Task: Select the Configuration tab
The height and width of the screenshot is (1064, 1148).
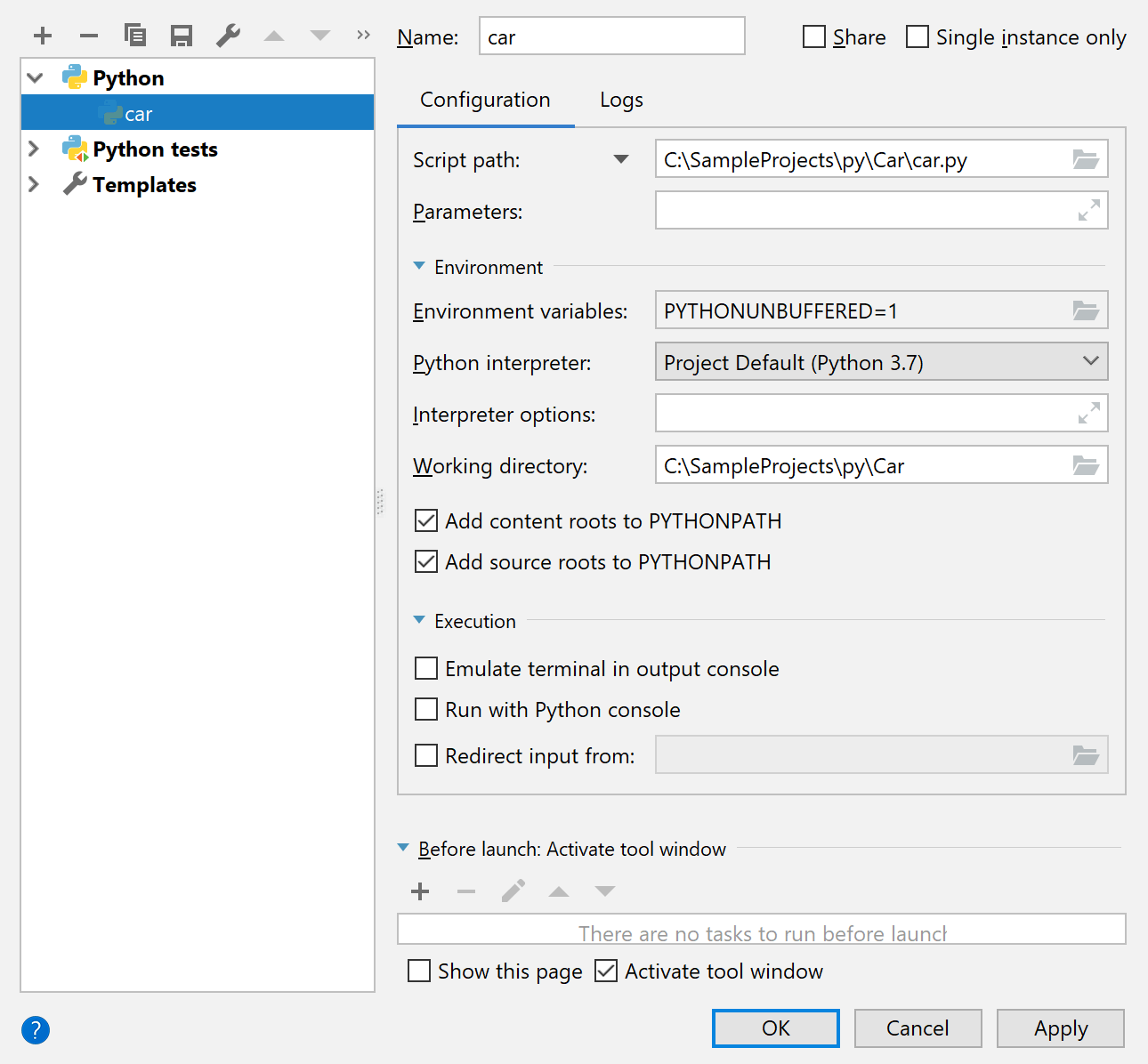Action: 485,101
